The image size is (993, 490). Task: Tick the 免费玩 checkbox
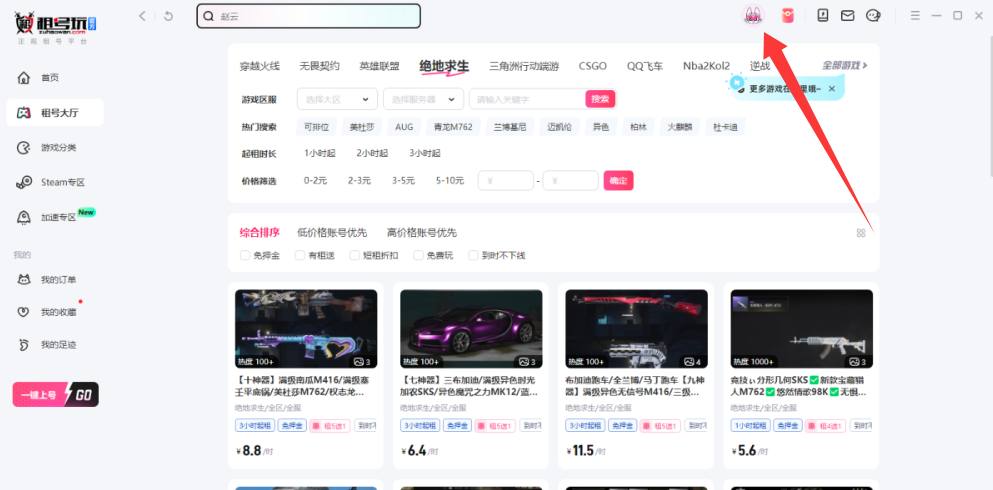coord(418,255)
